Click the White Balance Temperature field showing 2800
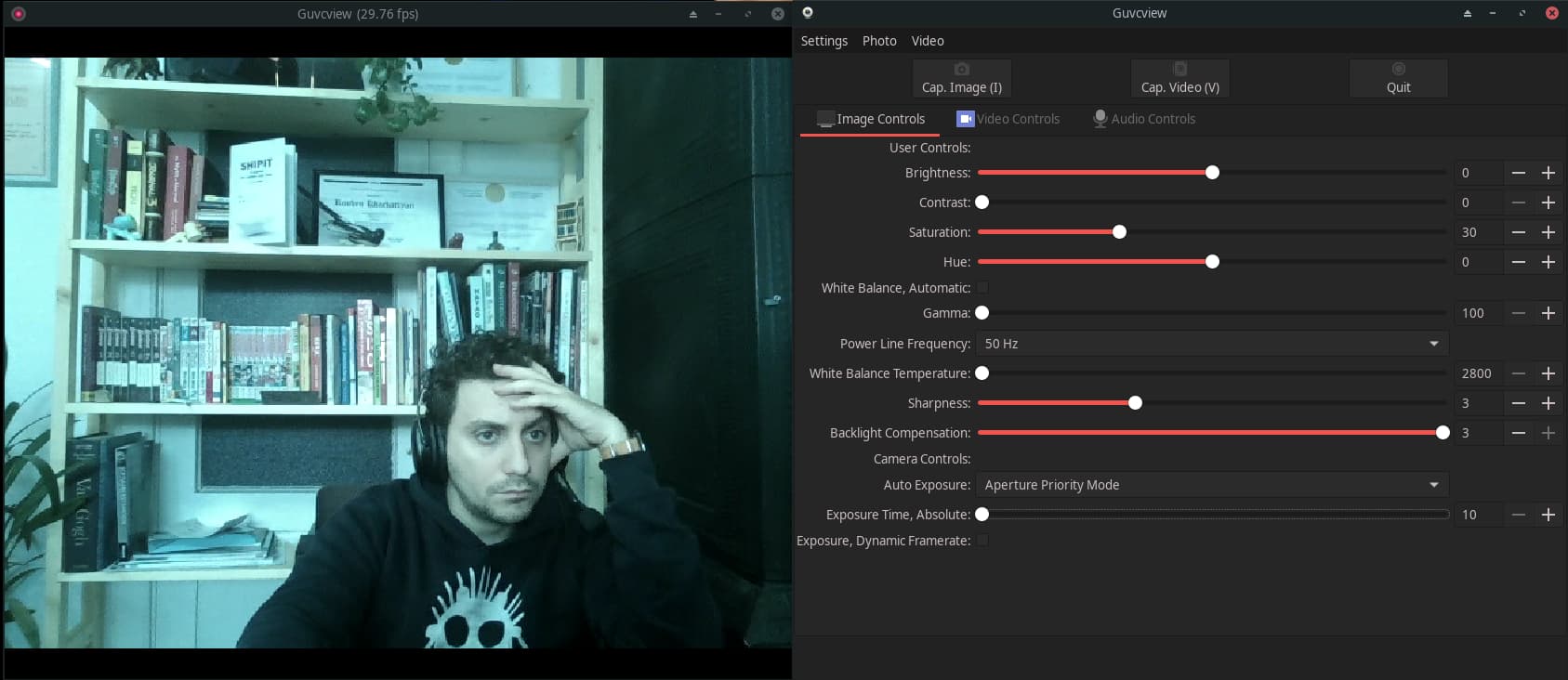This screenshot has height=680, width=1568. click(1479, 373)
